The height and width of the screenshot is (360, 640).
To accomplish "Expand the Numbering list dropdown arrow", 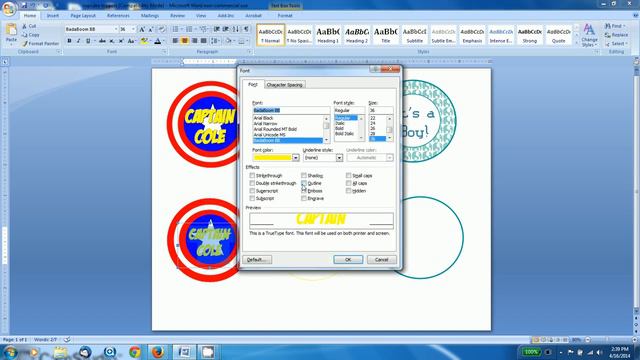I will pos(195,29).
